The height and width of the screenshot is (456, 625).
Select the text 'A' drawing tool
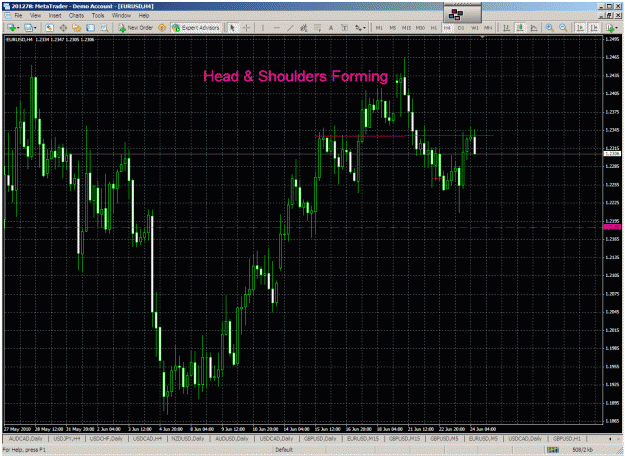(331, 28)
